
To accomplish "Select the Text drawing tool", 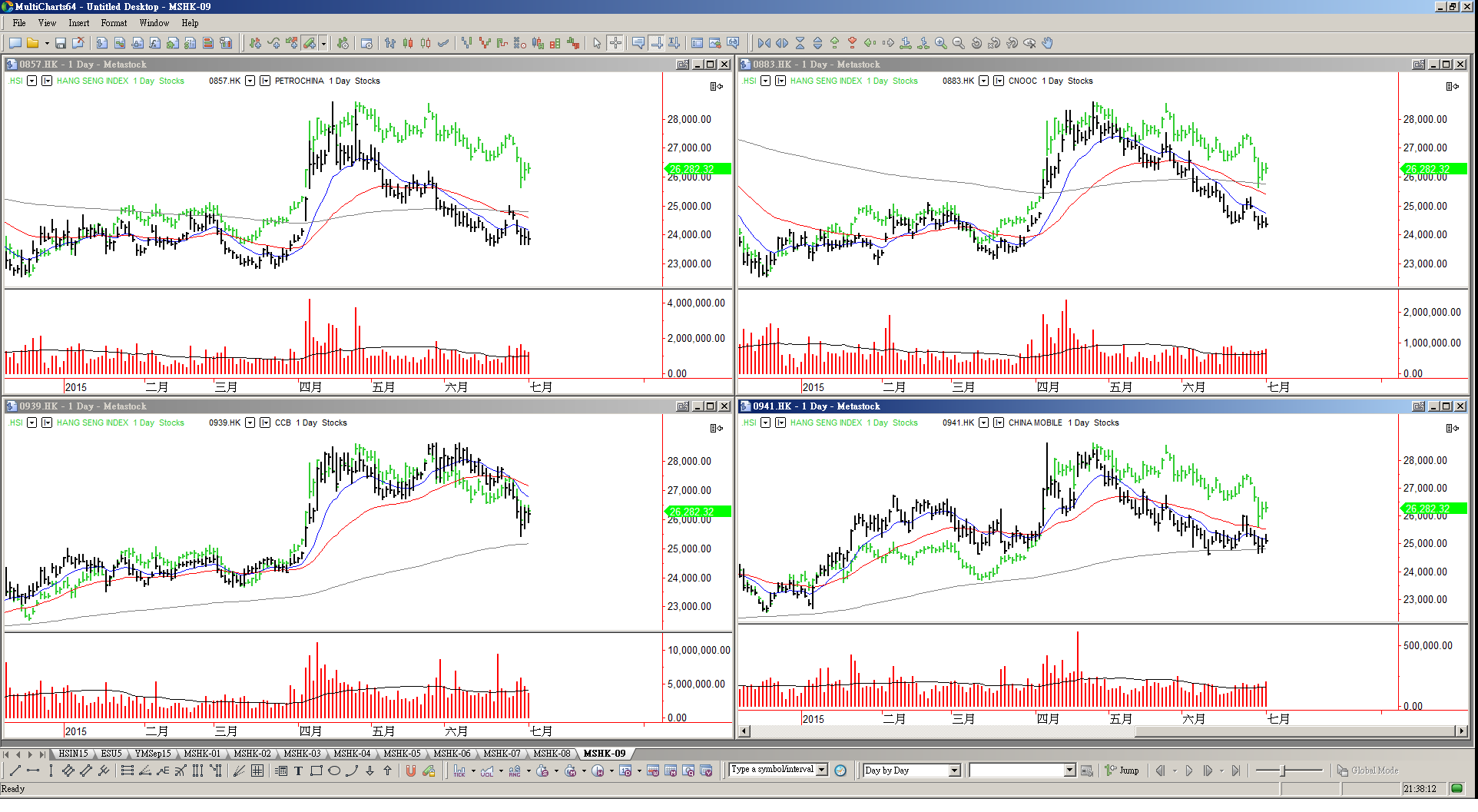I will (x=298, y=771).
